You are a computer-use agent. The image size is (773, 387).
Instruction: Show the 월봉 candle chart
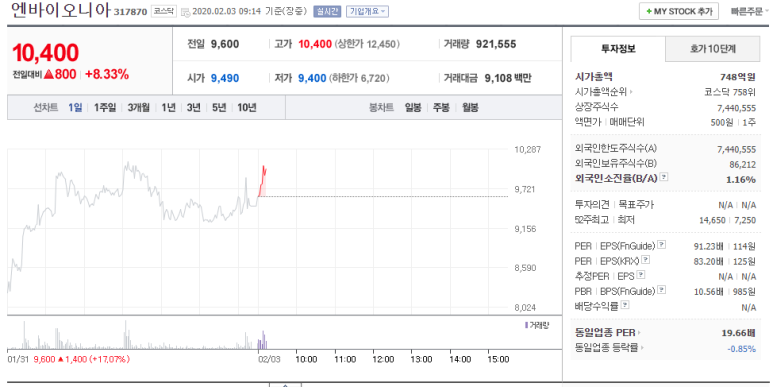click(470, 107)
